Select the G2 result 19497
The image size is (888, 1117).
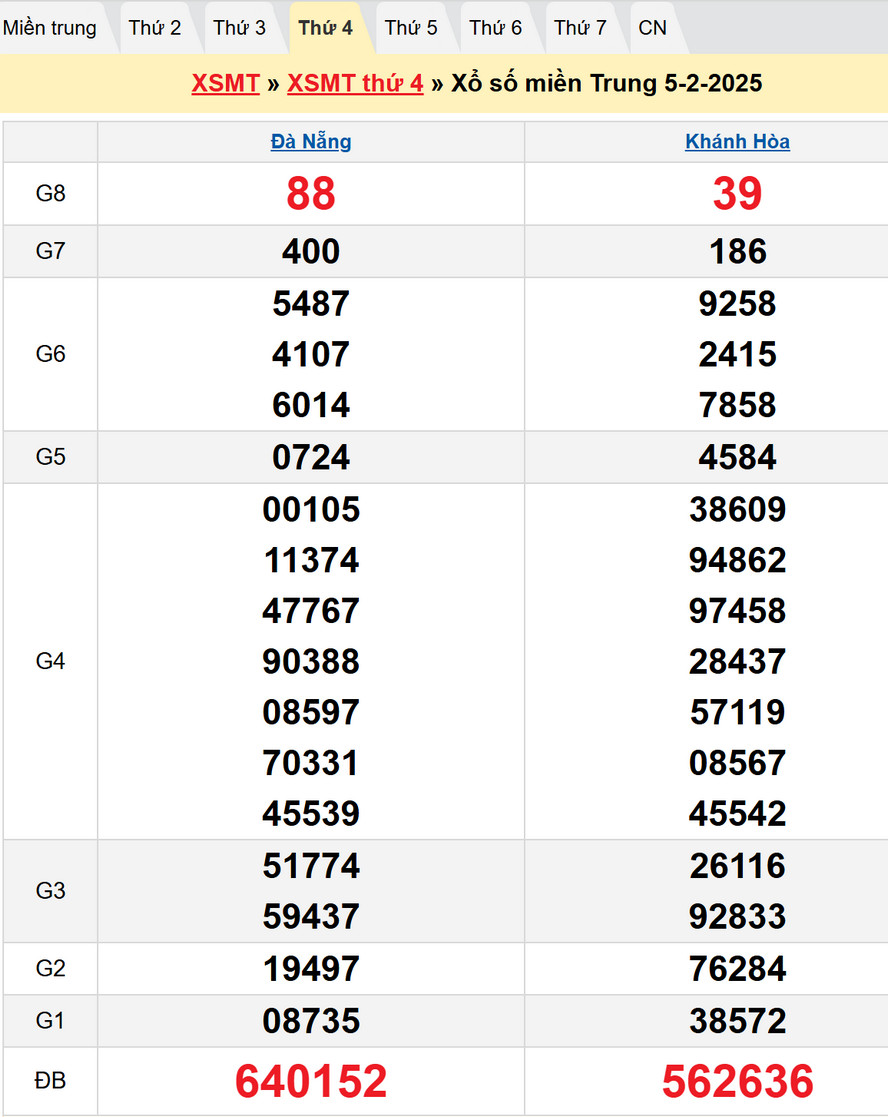point(311,969)
